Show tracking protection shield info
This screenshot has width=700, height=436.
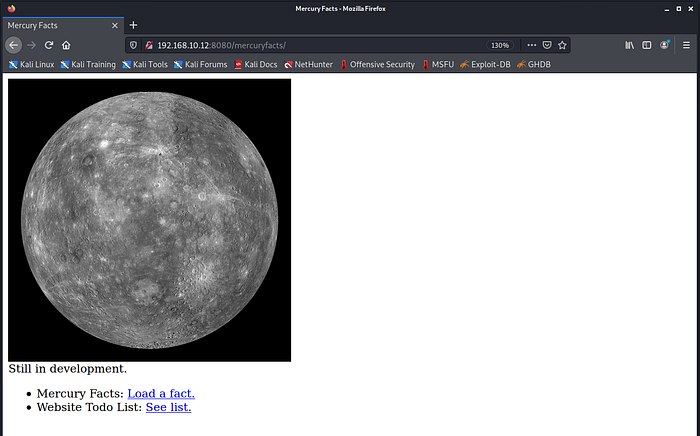[134, 45]
